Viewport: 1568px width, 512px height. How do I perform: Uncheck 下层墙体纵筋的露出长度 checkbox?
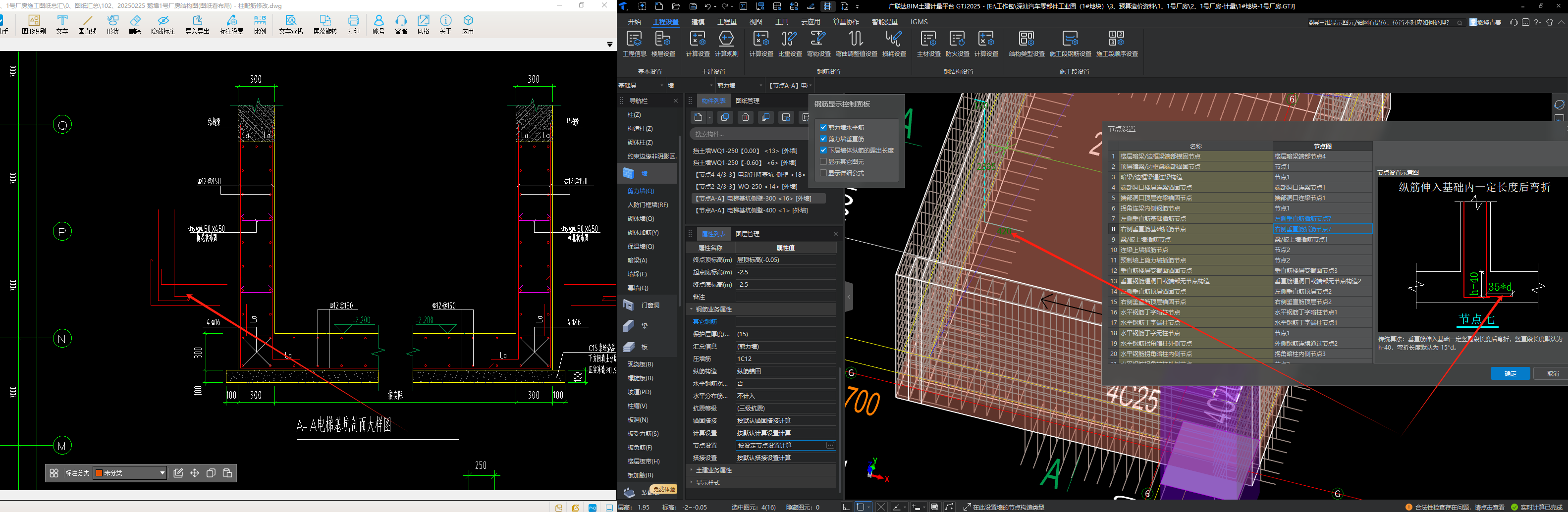[823, 150]
